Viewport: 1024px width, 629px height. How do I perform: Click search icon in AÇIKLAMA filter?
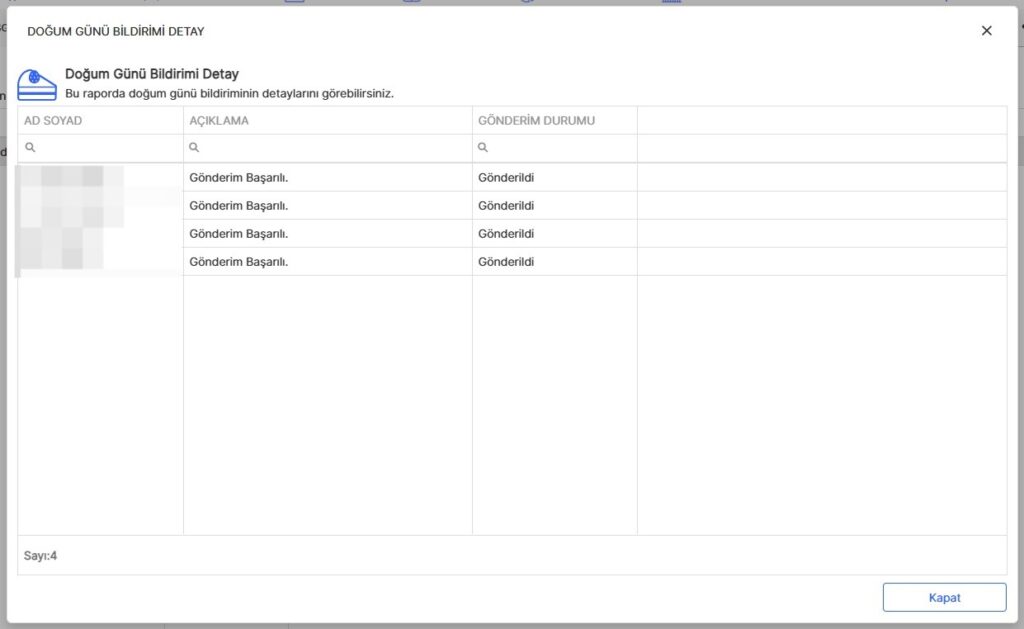click(194, 148)
